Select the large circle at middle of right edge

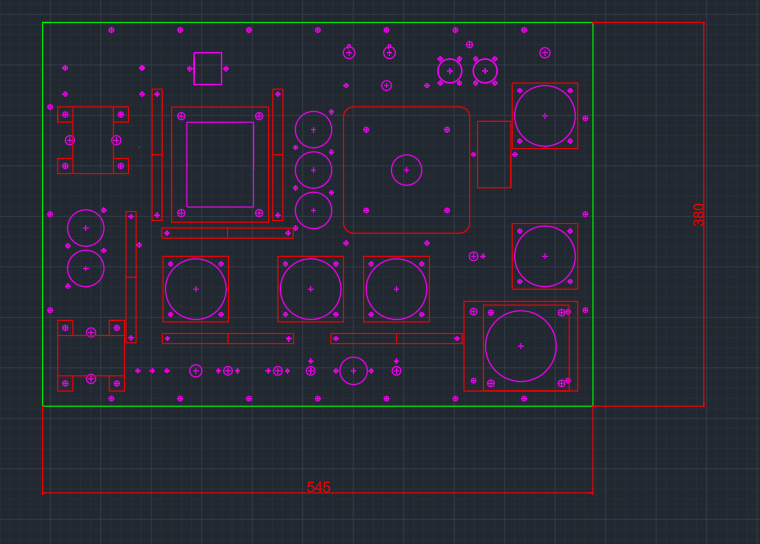[544, 256]
